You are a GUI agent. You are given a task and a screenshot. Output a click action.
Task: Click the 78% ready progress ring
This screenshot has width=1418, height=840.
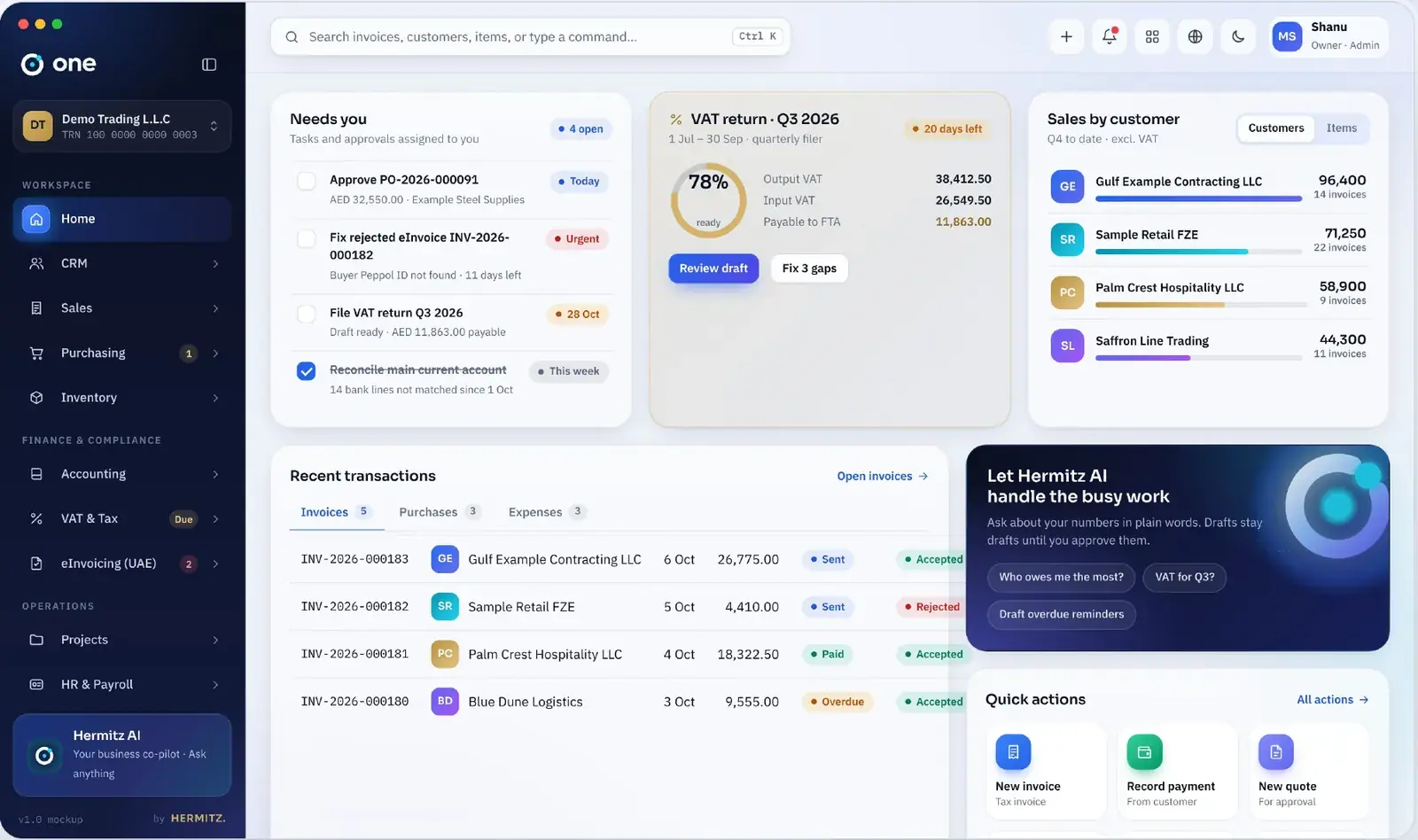pyautogui.click(x=708, y=200)
